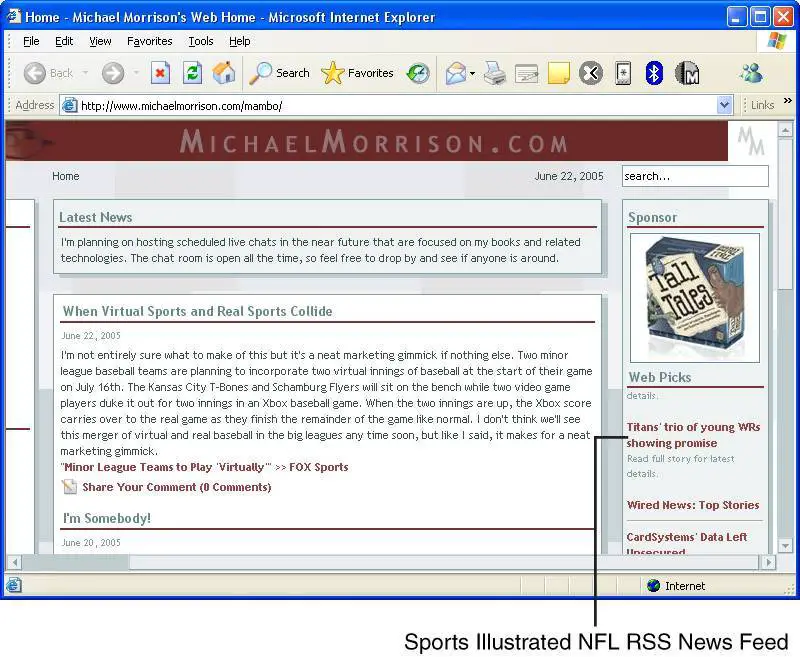
Task: Click the Internet zone globe icon
Action: click(x=653, y=586)
